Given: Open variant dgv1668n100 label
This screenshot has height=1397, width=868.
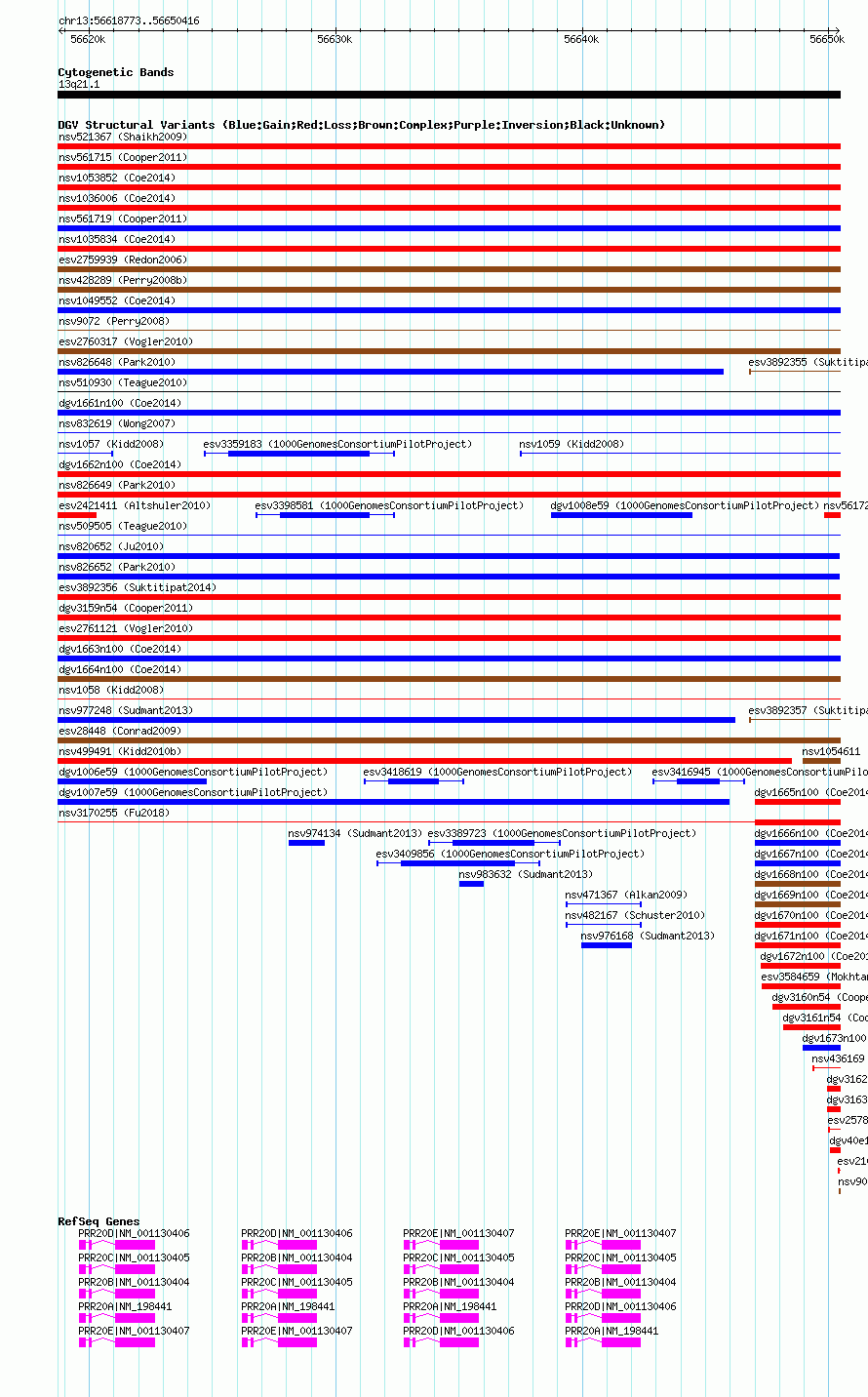Looking at the screenshot, I should [811, 874].
